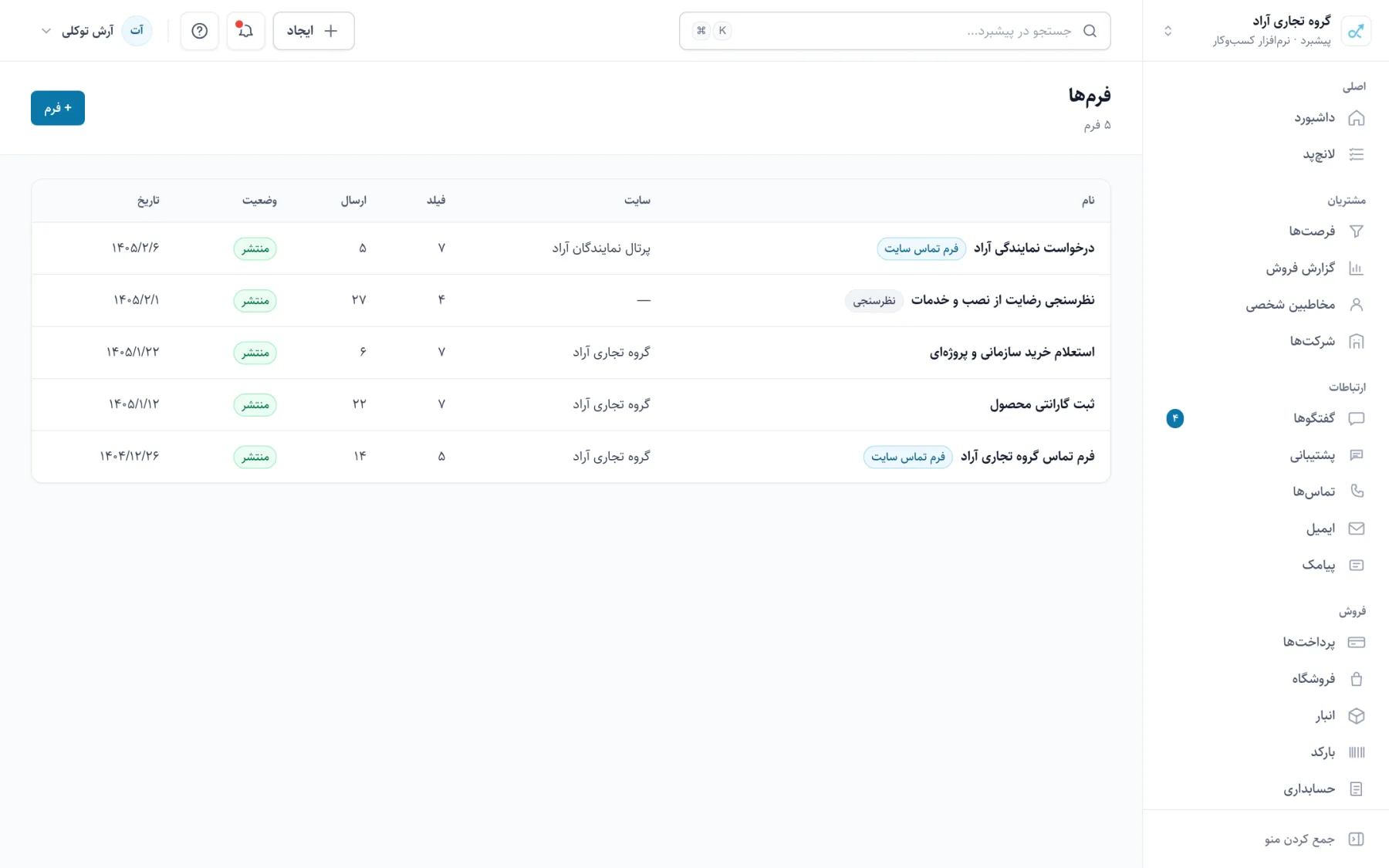Click the unread badge next to گفتگوها
The height and width of the screenshot is (868, 1389).
(1174, 418)
